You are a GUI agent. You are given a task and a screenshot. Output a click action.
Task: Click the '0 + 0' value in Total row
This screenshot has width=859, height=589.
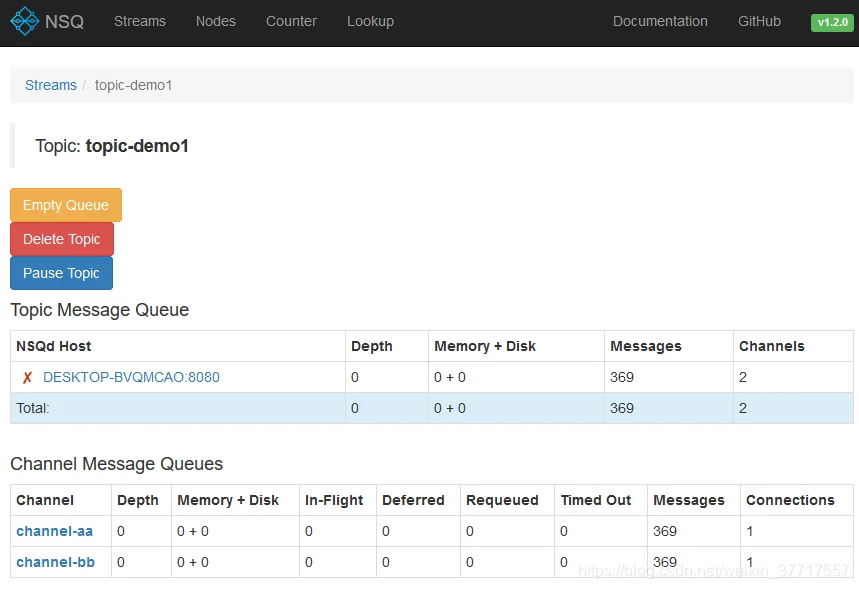pos(450,408)
